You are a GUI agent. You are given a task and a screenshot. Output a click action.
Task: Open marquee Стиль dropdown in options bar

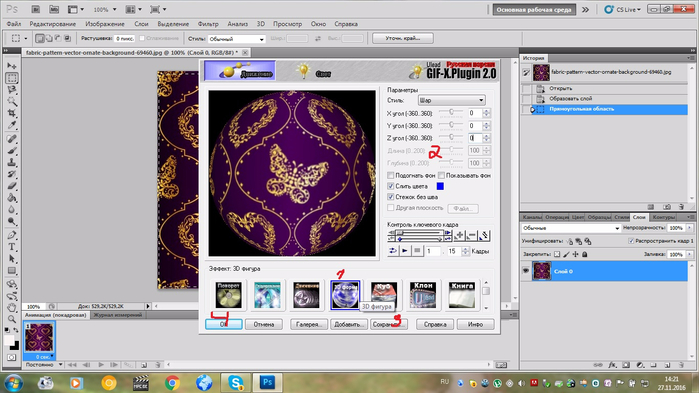pos(236,39)
